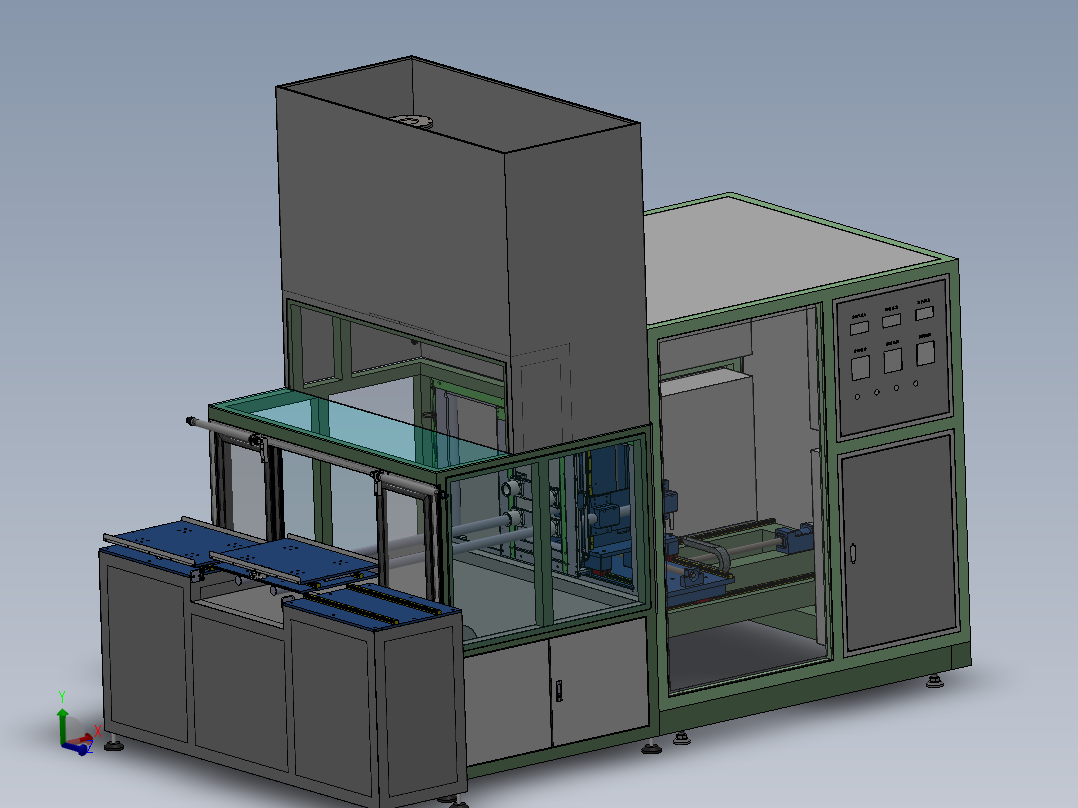Select the right cabinet door below control panel
Screen dimensions: 1078x808
[x=899, y=543]
